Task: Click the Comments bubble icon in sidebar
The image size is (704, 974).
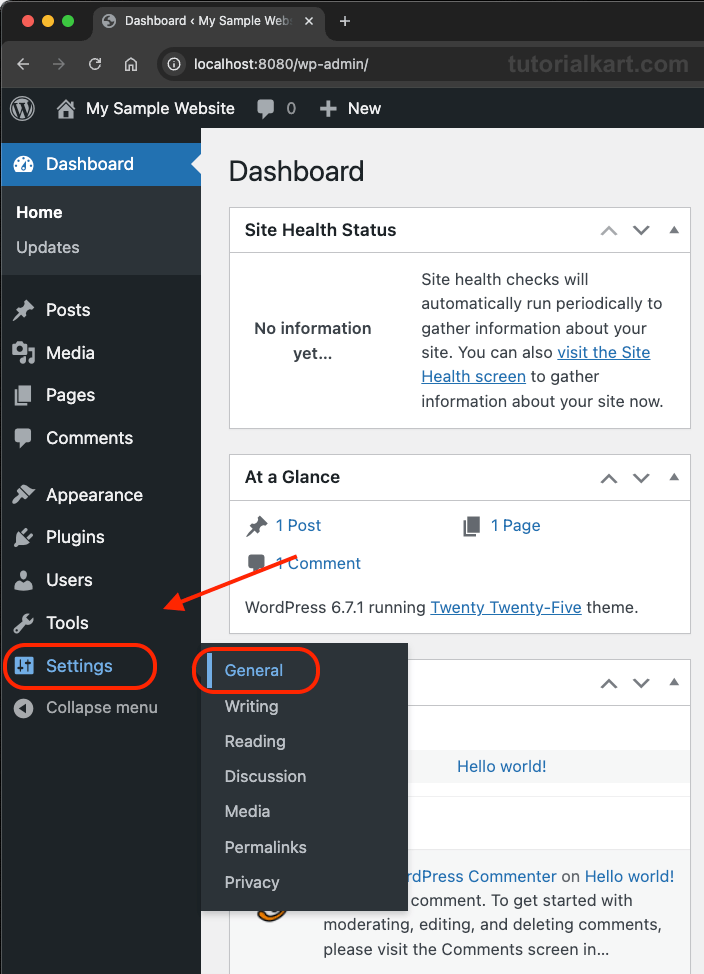Action: [x=23, y=438]
